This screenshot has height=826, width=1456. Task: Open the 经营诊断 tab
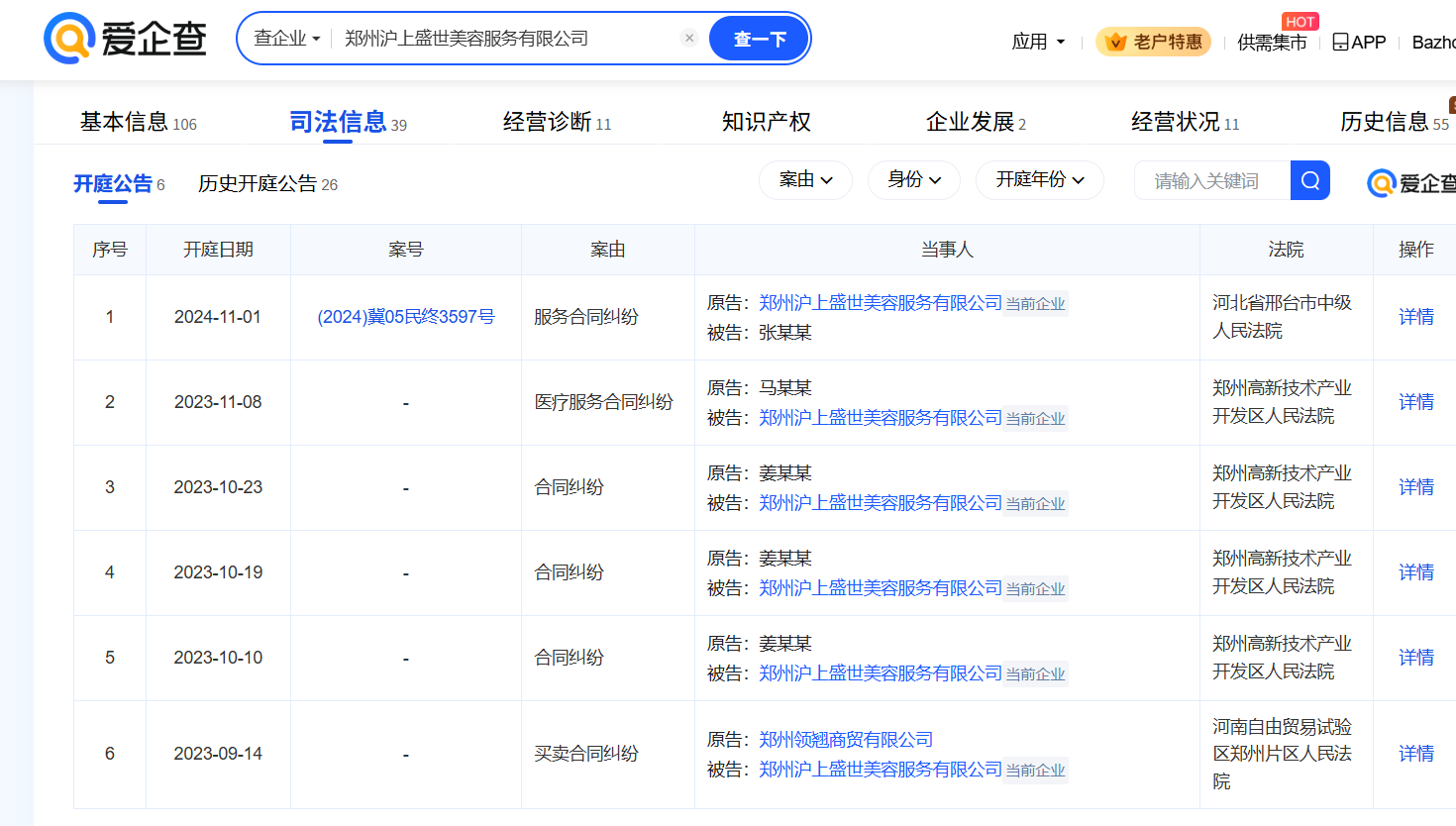pos(548,122)
